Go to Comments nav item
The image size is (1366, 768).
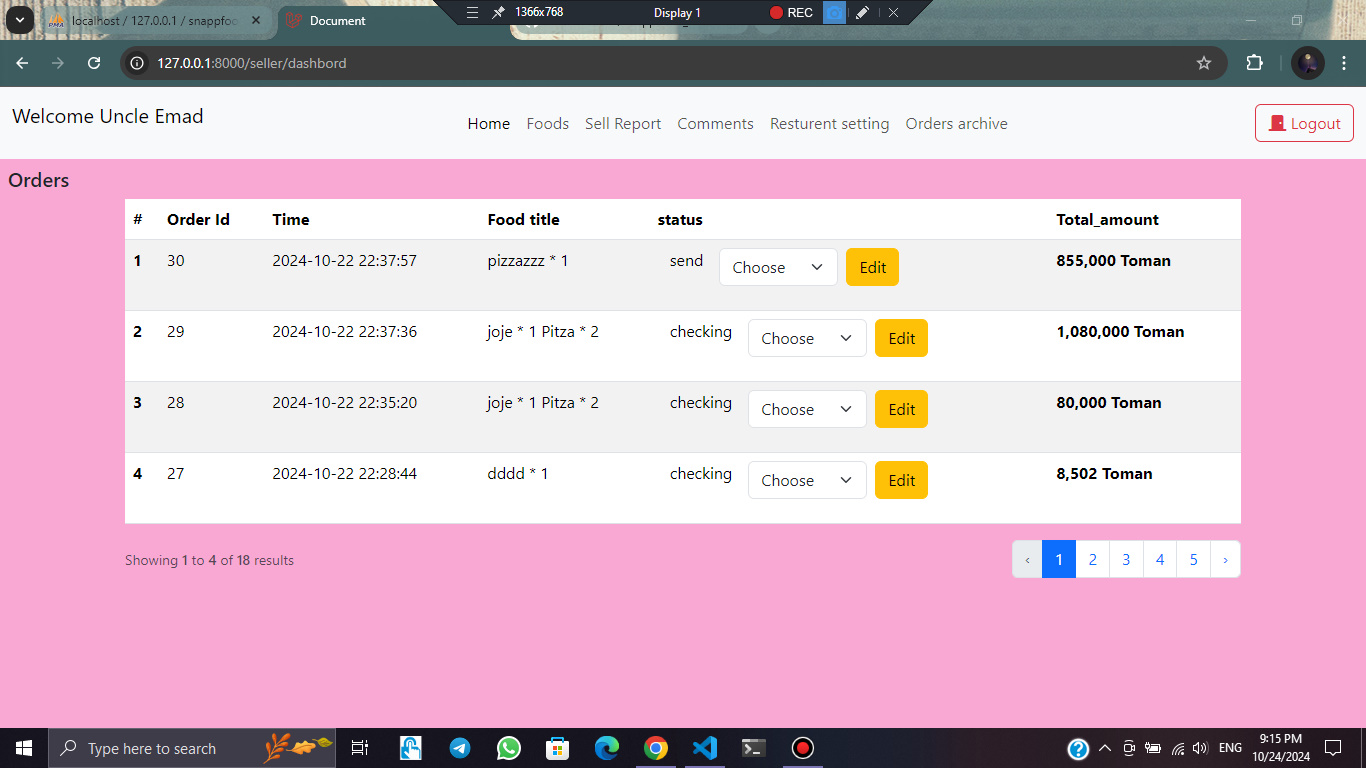coord(715,124)
